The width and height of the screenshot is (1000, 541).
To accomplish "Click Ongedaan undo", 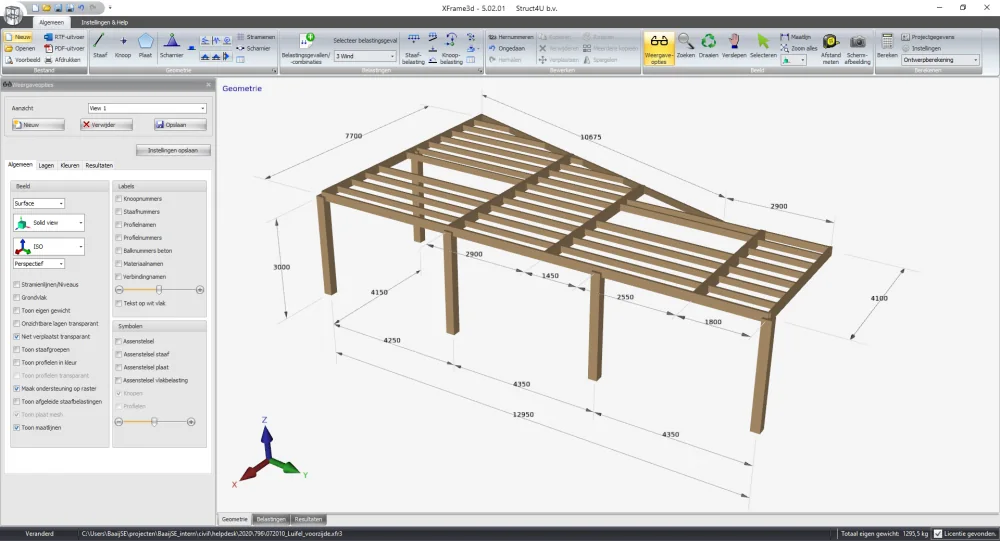I will point(507,48).
